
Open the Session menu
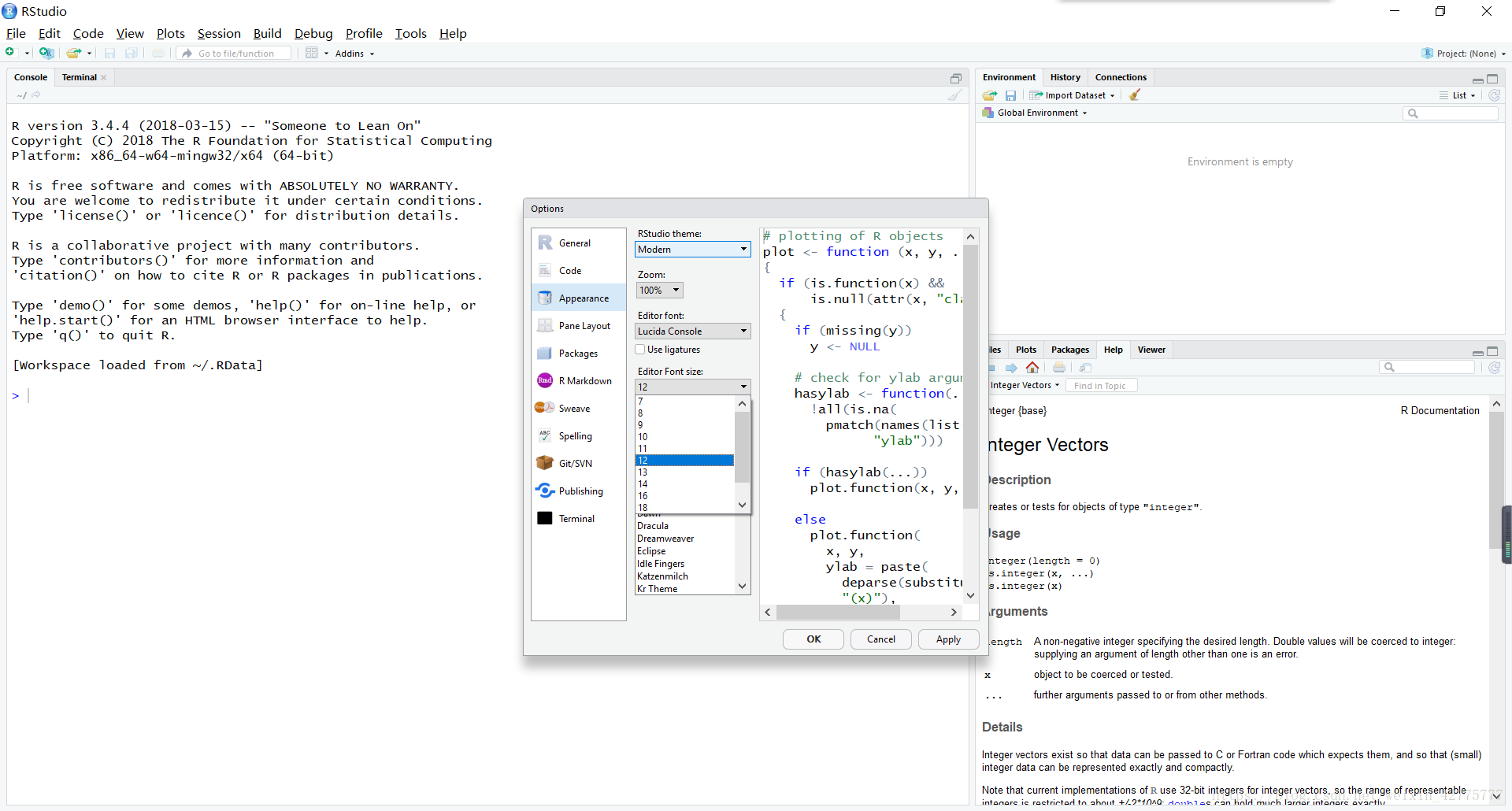(219, 33)
